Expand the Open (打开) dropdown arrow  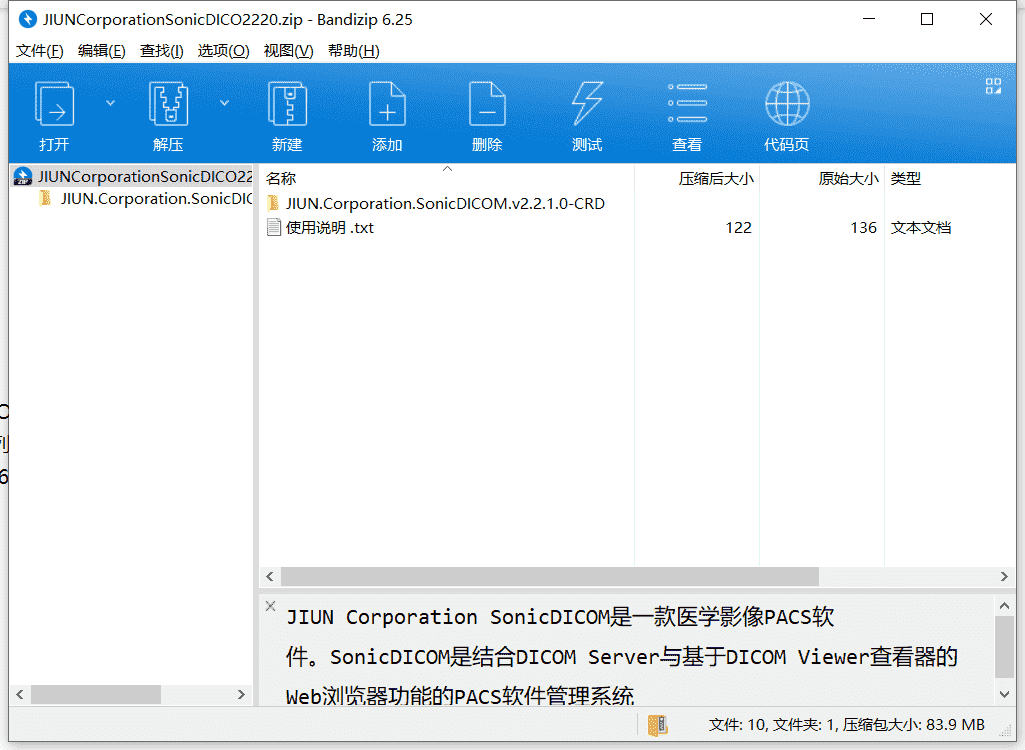[110, 103]
